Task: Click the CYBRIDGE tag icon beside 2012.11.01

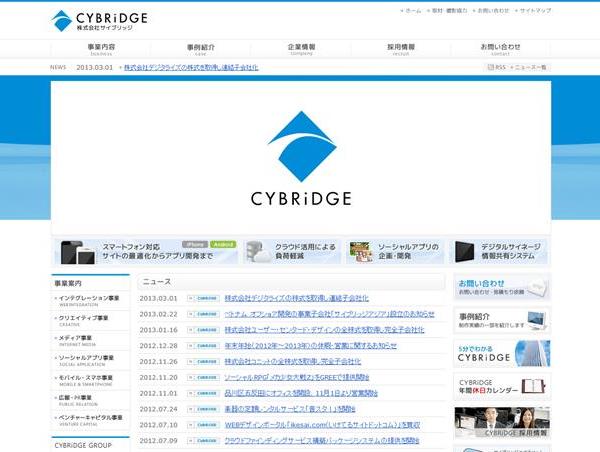Action: point(203,393)
